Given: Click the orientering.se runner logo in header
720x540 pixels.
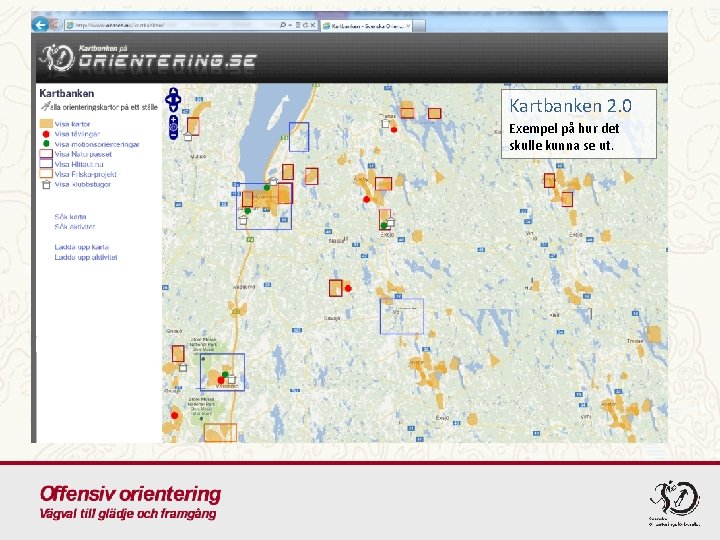Looking at the screenshot, I should [56, 58].
